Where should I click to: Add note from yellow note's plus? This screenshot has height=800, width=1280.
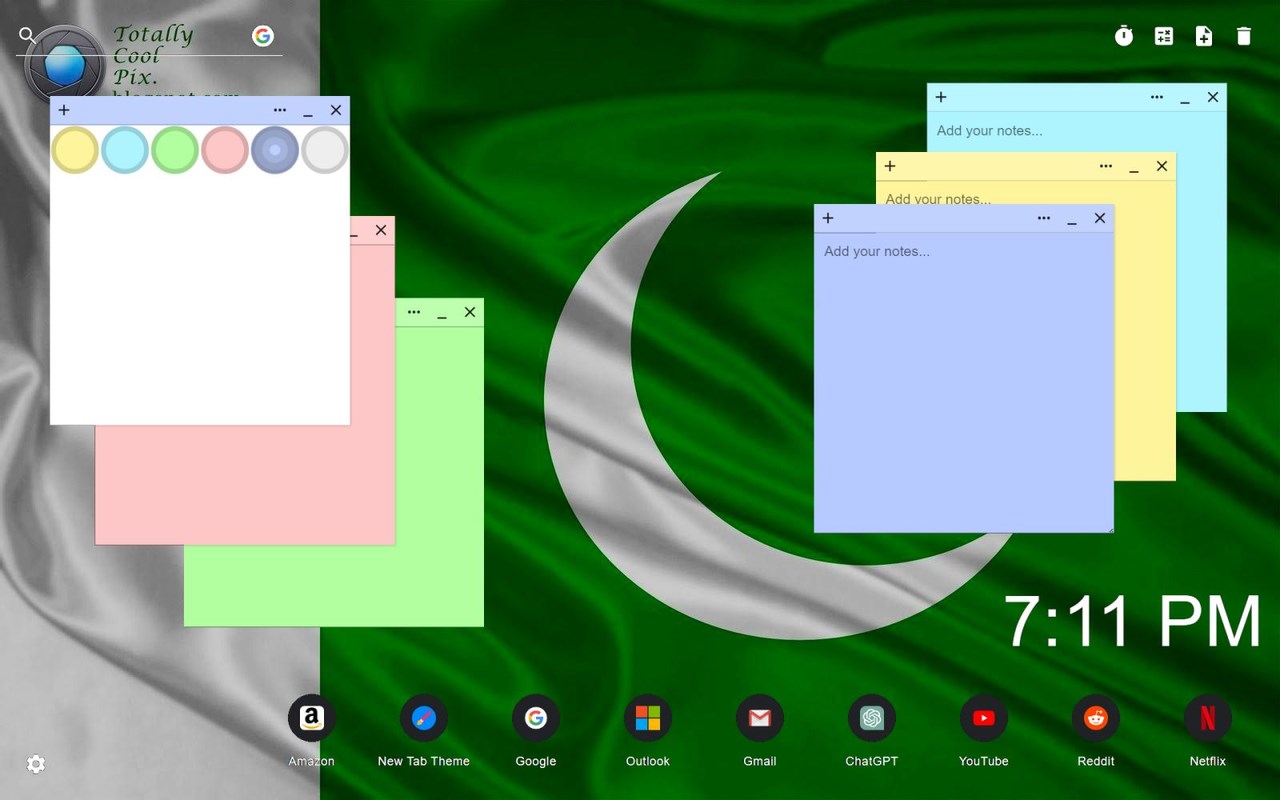(x=890, y=166)
